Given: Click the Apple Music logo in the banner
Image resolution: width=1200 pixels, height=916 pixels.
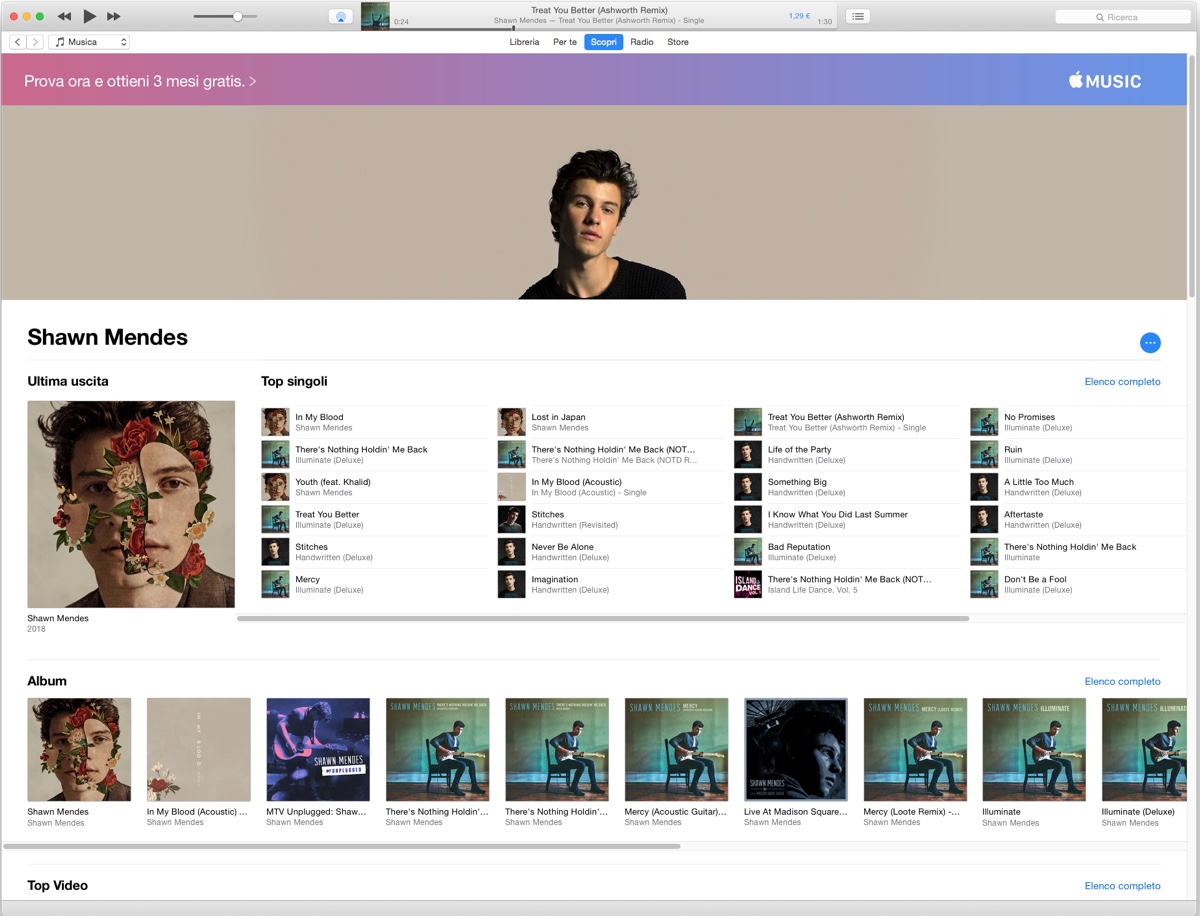Looking at the screenshot, I should [1105, 80].
